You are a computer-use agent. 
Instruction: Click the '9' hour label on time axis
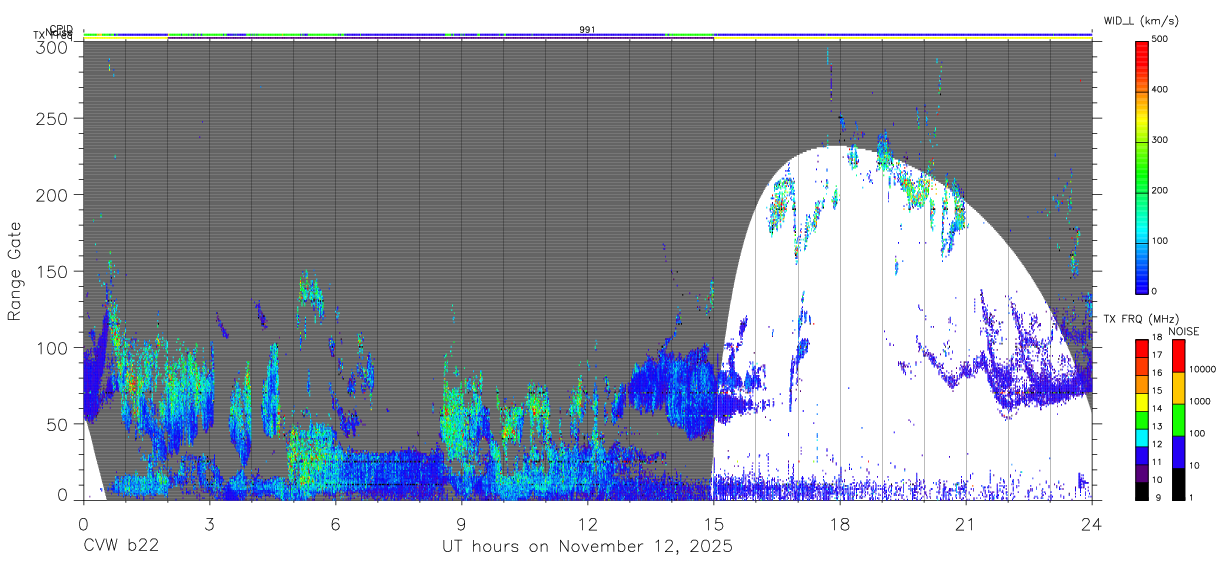pos(461,522)
